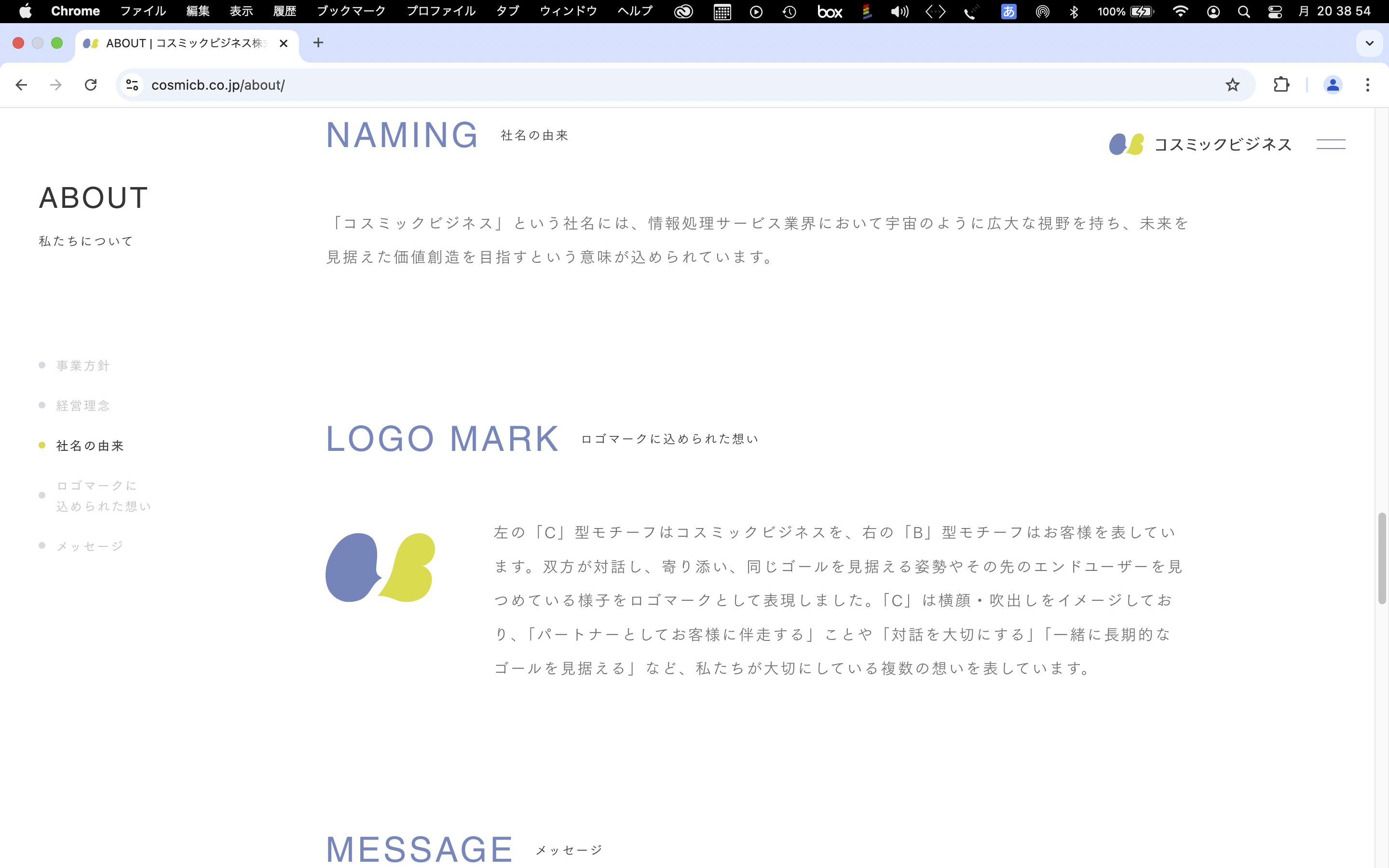
Task: Open the 履歴 menu
Action: (285, 12)
